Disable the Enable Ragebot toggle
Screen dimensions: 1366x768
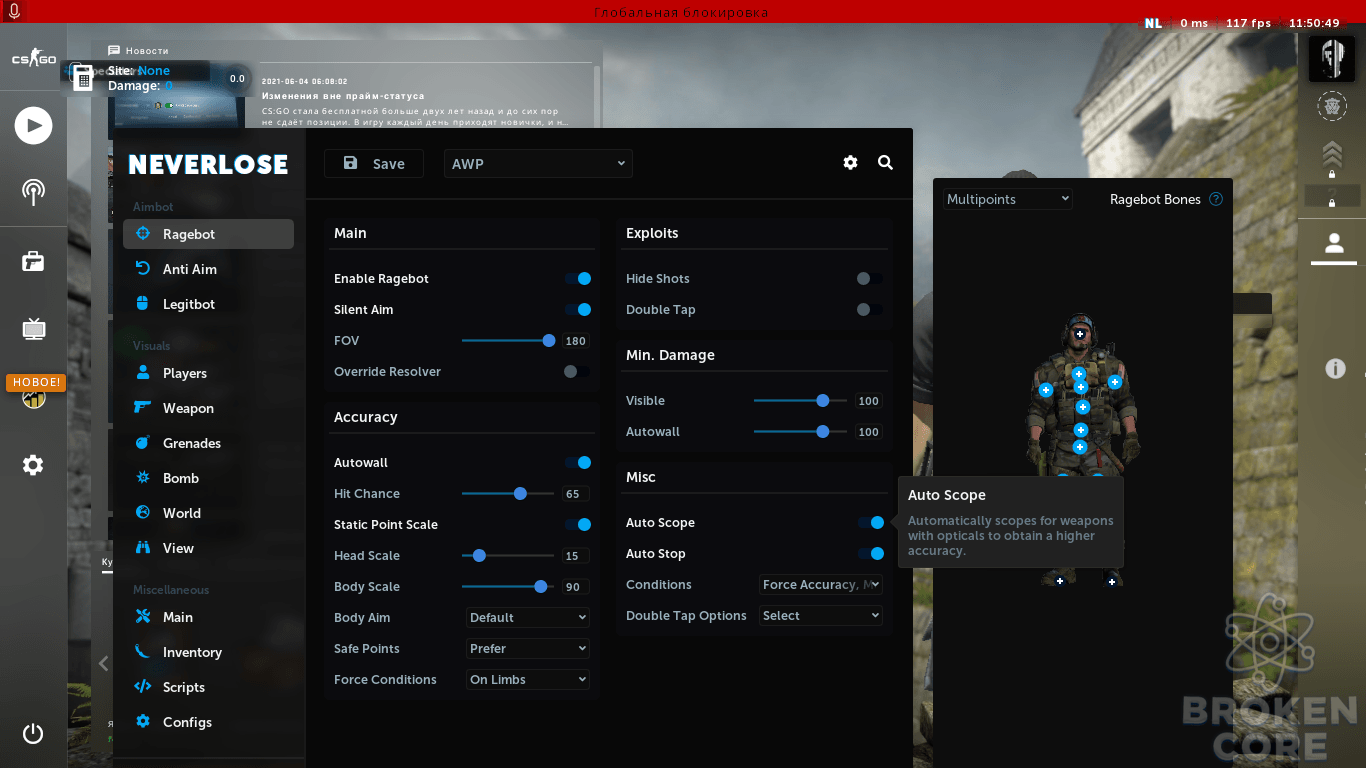577,279
